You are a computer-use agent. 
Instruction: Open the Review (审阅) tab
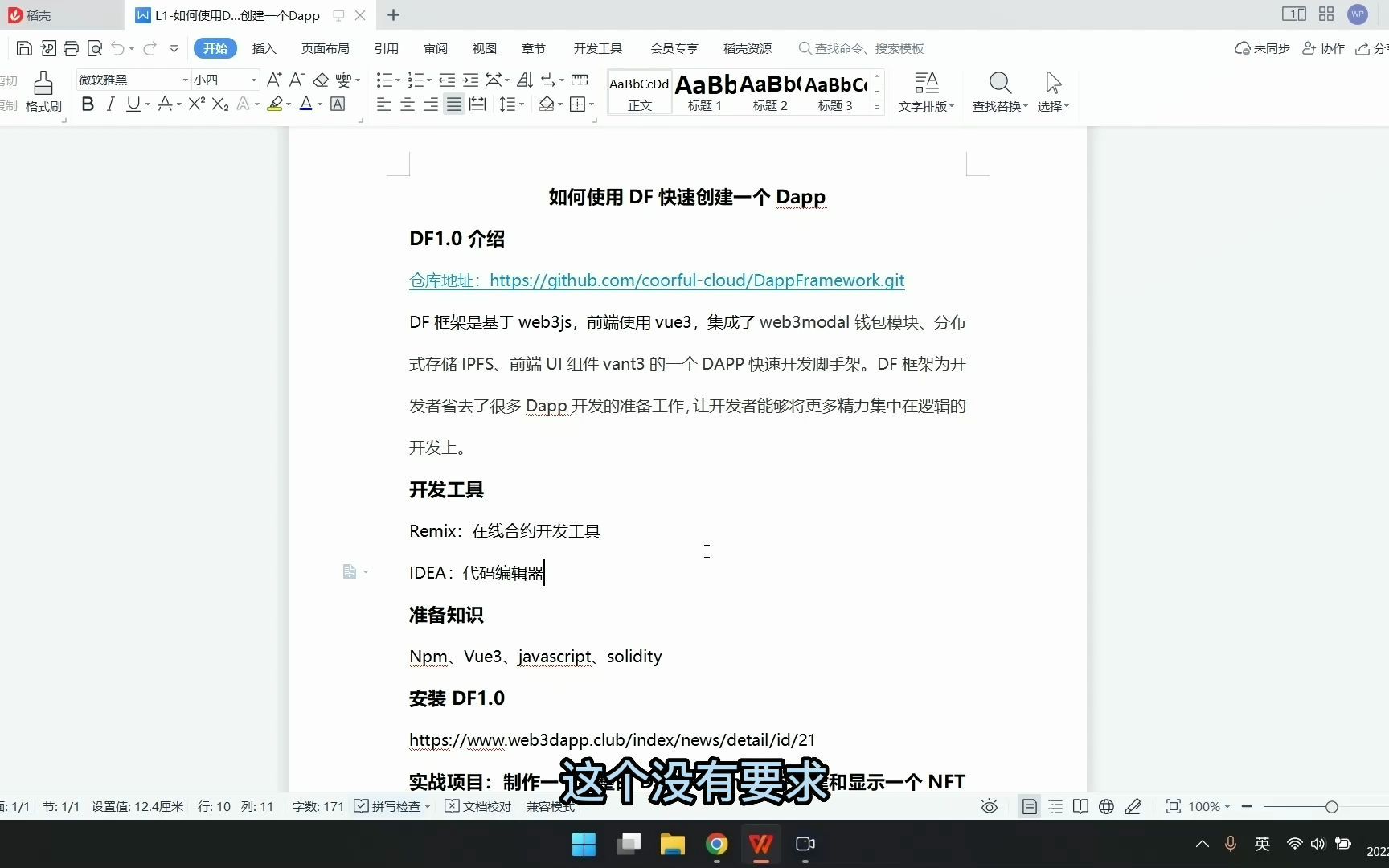point(436,48)
